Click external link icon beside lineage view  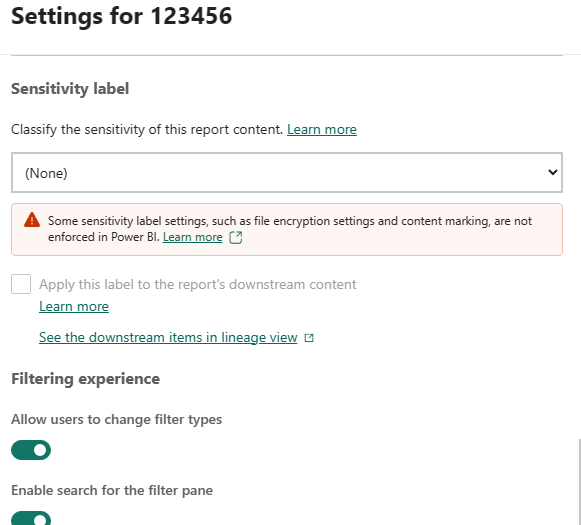[x=309, y=338]
